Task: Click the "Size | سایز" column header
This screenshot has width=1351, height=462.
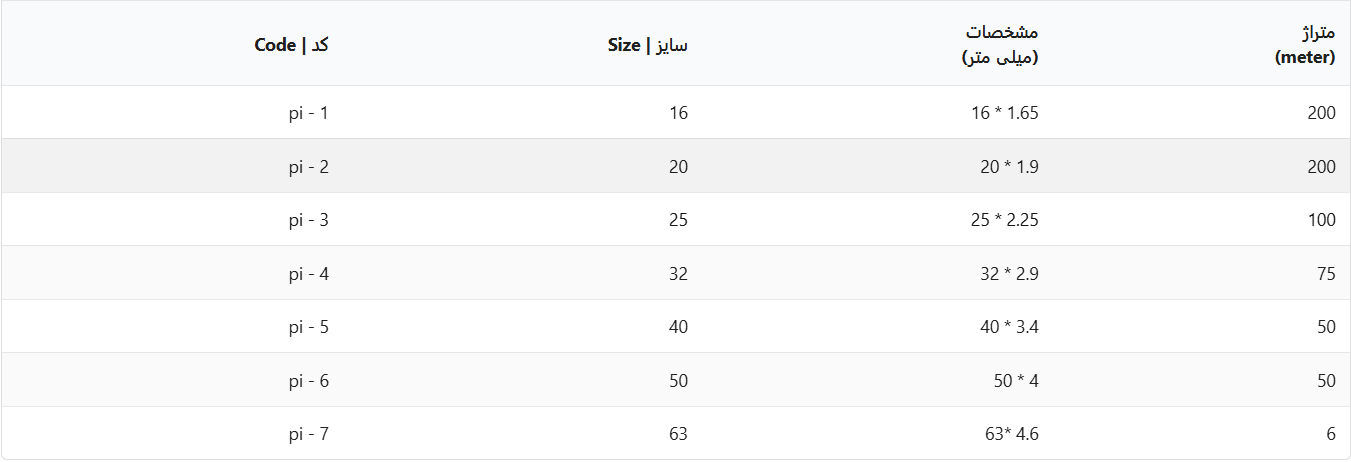Action: tap(648, 45)
